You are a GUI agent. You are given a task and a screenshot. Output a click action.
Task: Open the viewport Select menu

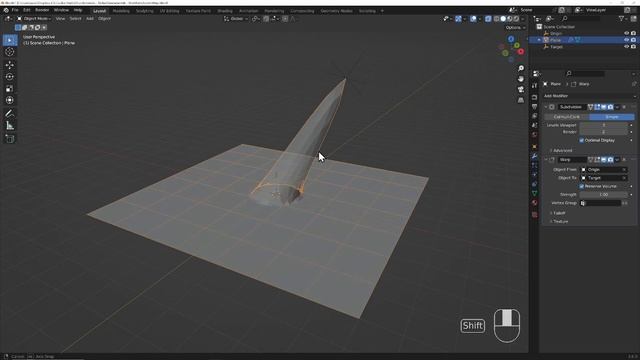pos(75,19)
